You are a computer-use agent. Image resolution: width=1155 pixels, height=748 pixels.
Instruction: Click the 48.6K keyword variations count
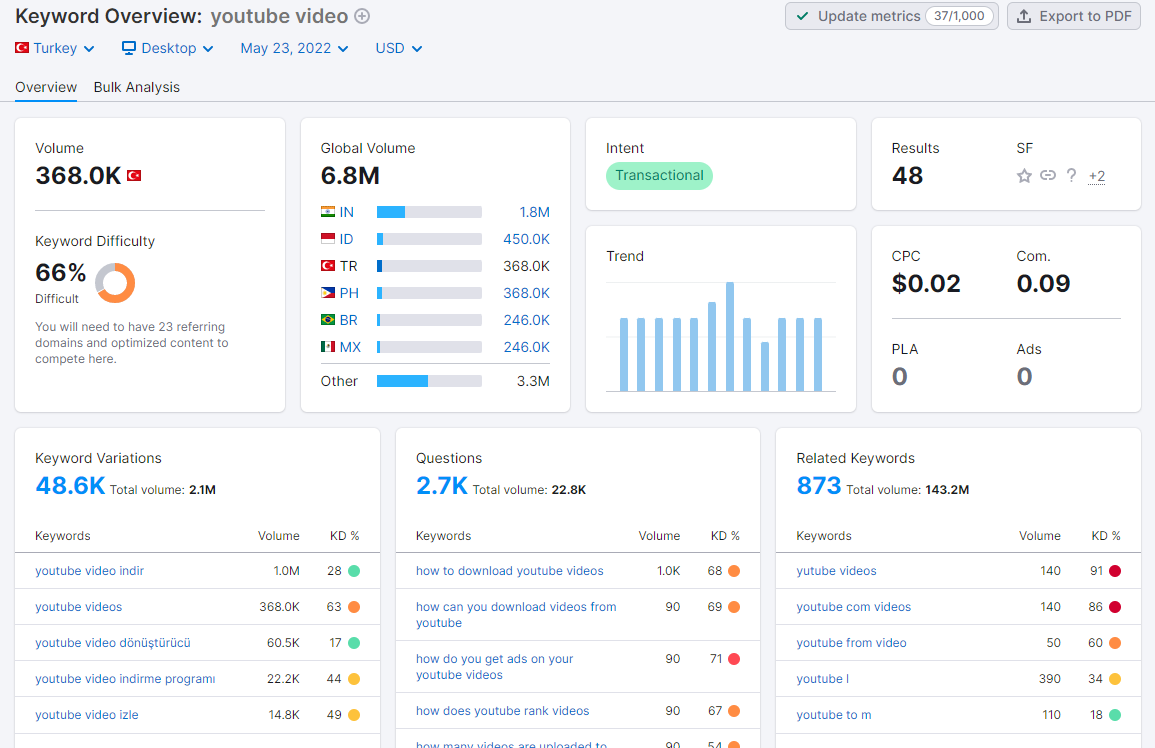pos(70,486)
